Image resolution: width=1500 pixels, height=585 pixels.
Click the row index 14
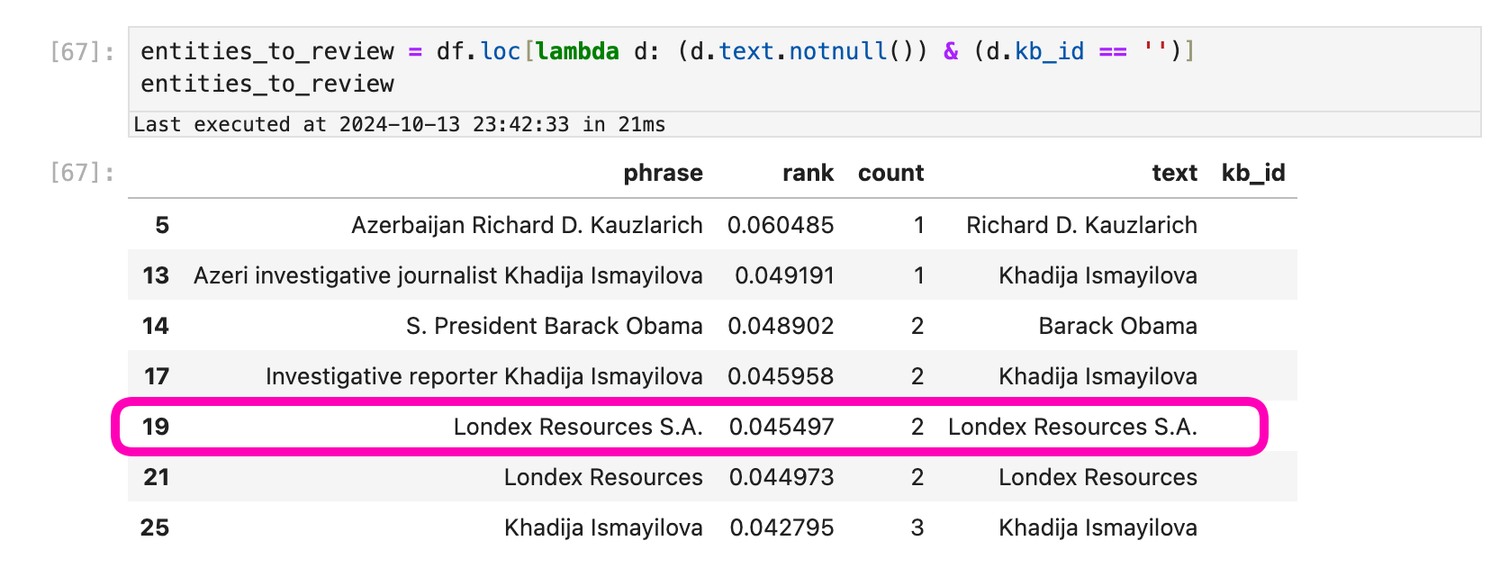point(156,325)
